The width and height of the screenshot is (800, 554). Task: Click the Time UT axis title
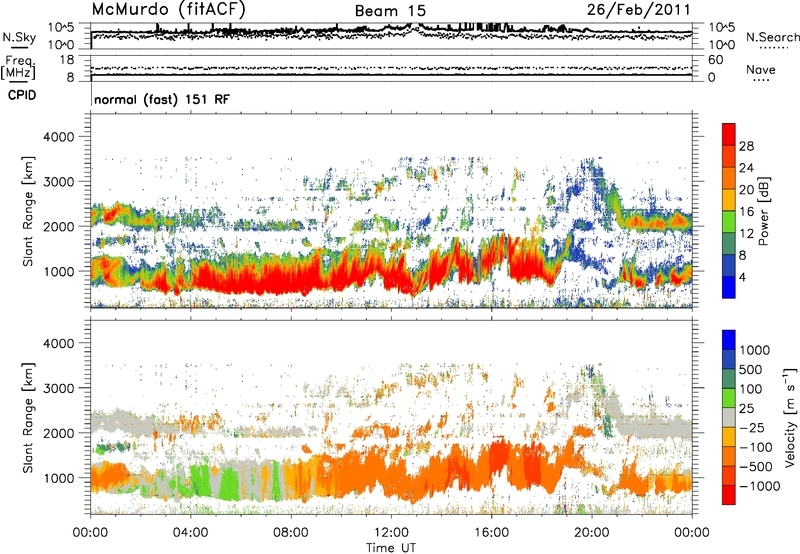click(391, 548)
